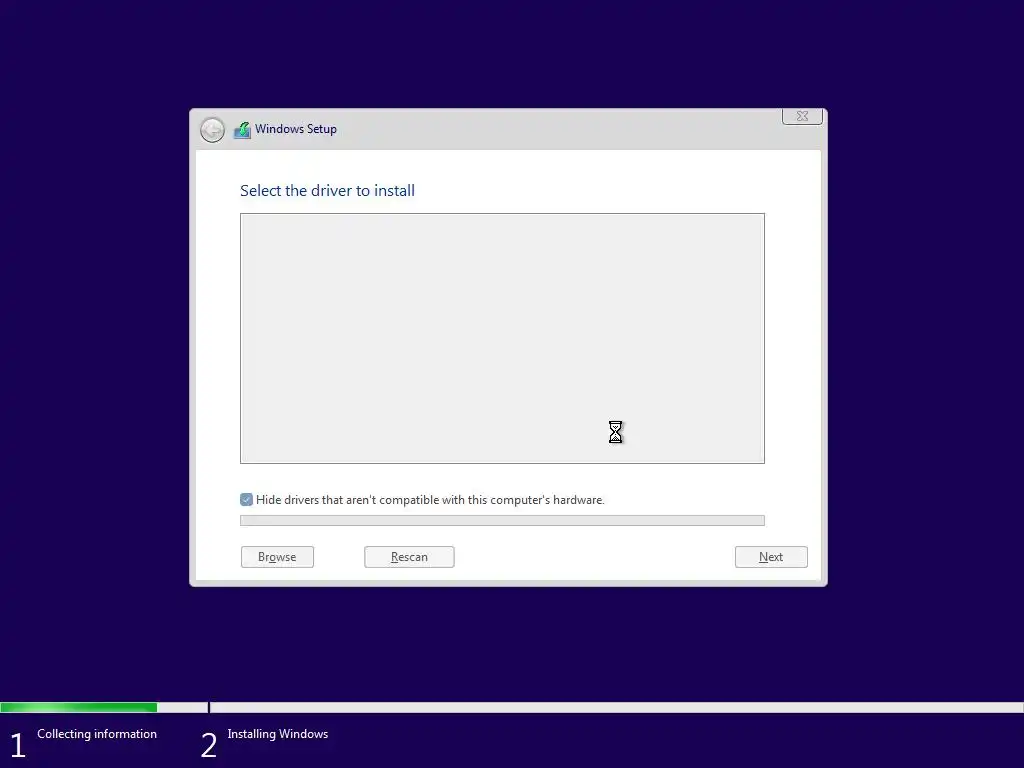Click the Next button
This screenshot has height=768, width=1024.
point(771,557)
